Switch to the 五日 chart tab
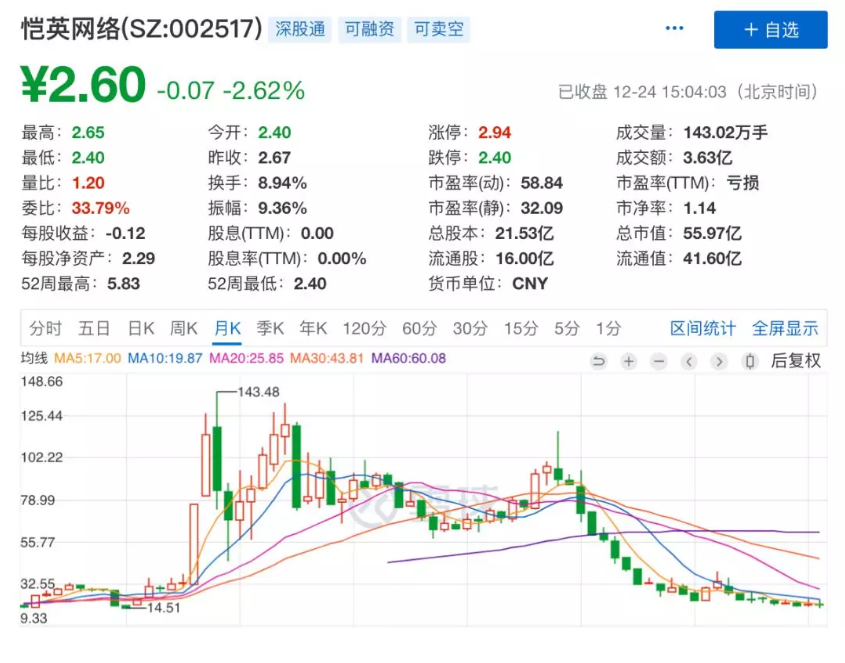 [94, 328]
